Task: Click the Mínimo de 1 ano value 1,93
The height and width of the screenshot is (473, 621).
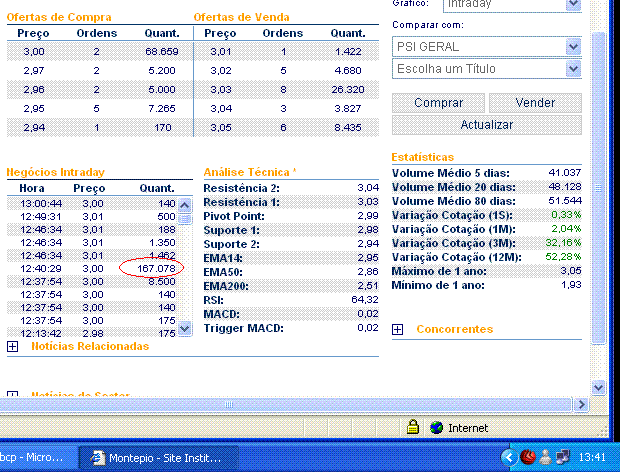Action: (571, 285)
